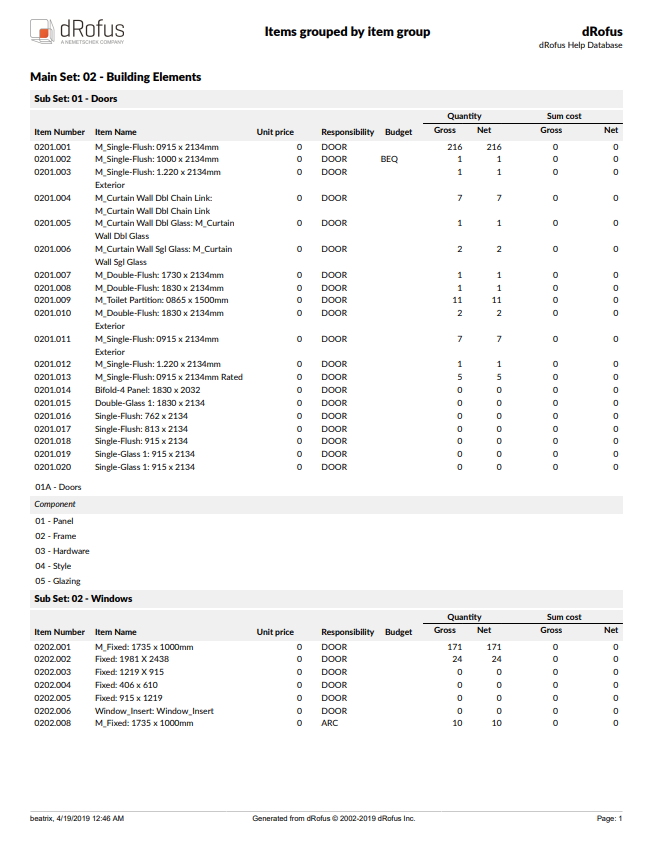This screenshot has width=652, height=843.
Task: Select the '03 - Hardware' component
Action: [x=62, y=551]
